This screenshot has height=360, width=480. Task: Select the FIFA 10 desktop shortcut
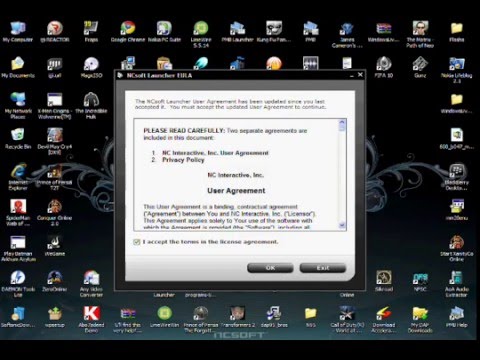pos(384,67)
